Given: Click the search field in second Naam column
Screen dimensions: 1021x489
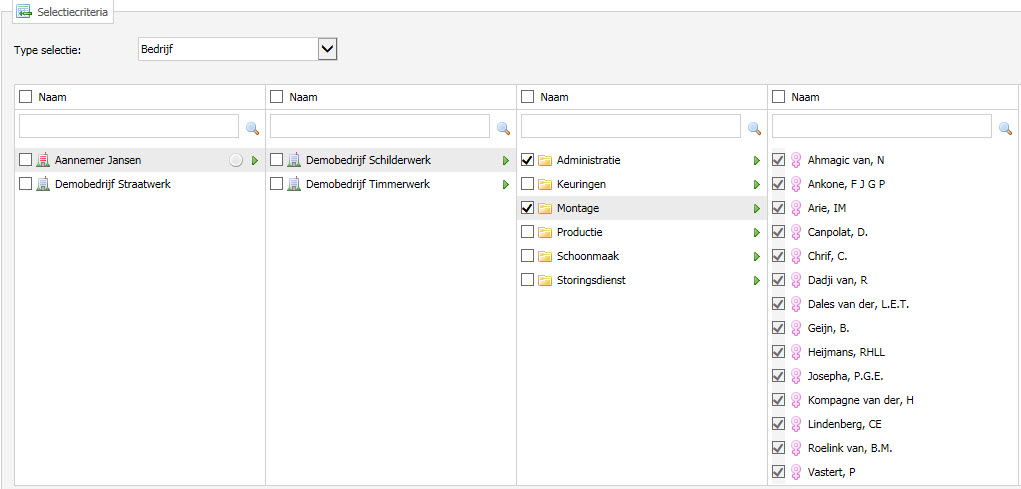Looking at the screenshot, I should tap(380, 126).
